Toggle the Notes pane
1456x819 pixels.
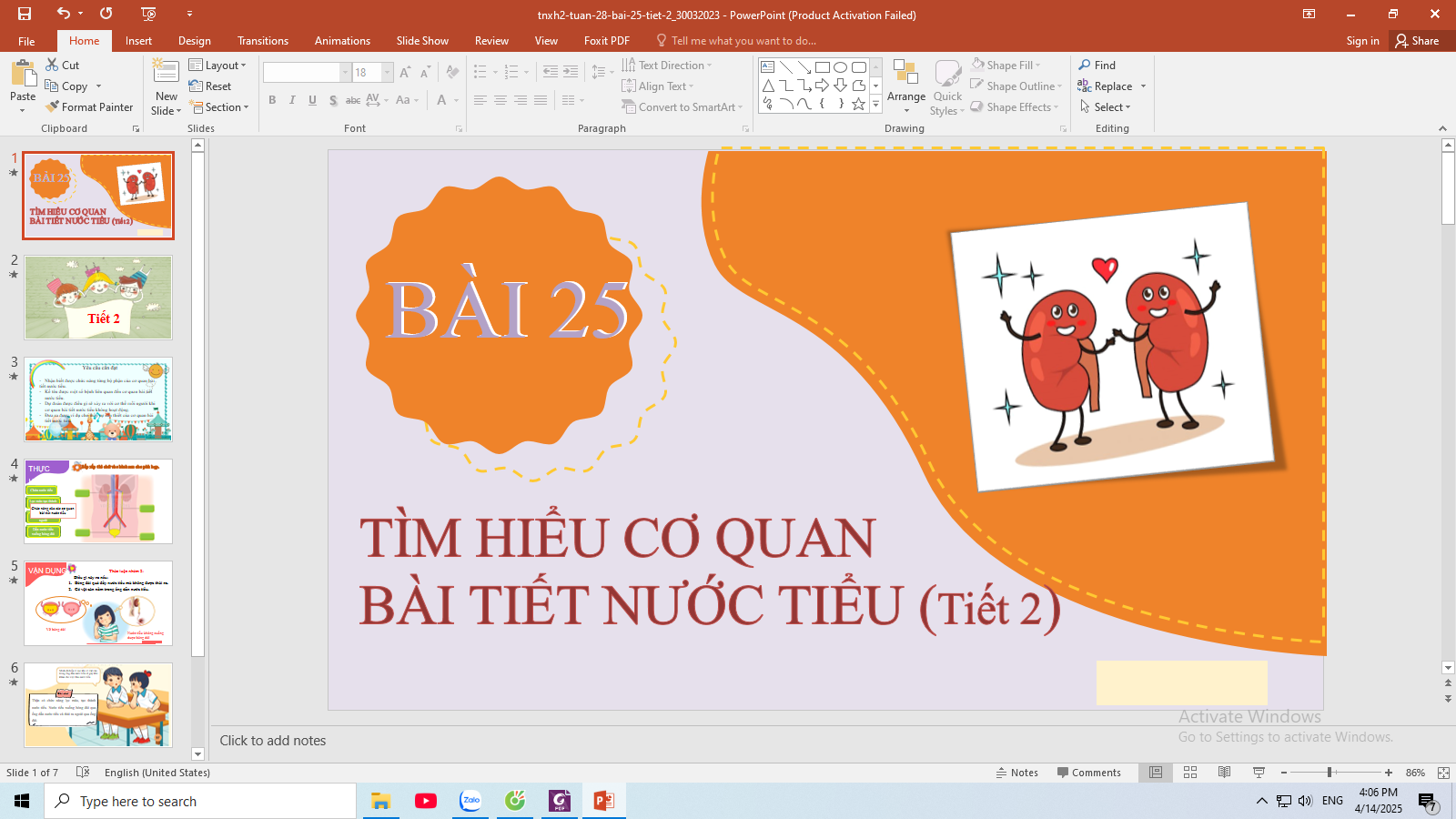[1017, 773]
